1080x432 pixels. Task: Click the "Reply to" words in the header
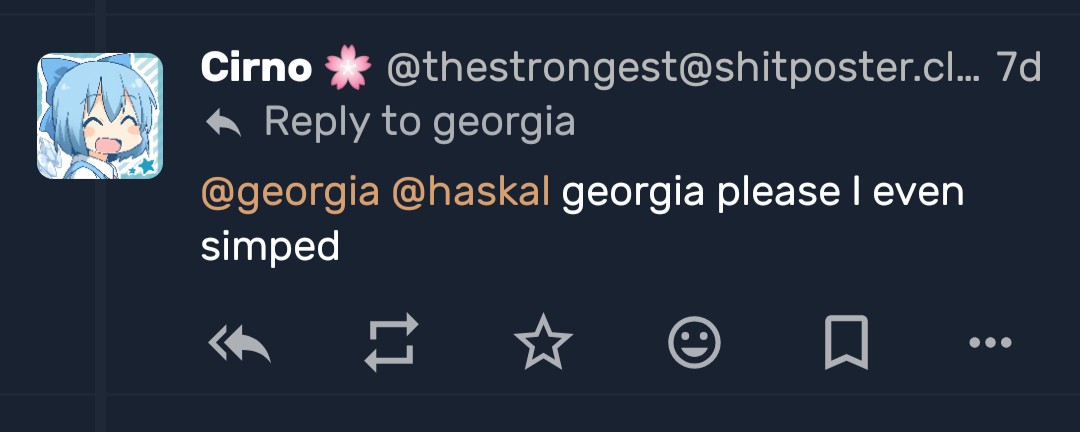(342, 123)
